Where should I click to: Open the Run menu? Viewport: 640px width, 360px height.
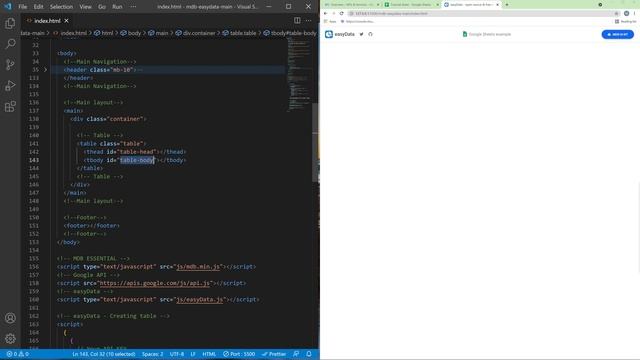[117, 7]
